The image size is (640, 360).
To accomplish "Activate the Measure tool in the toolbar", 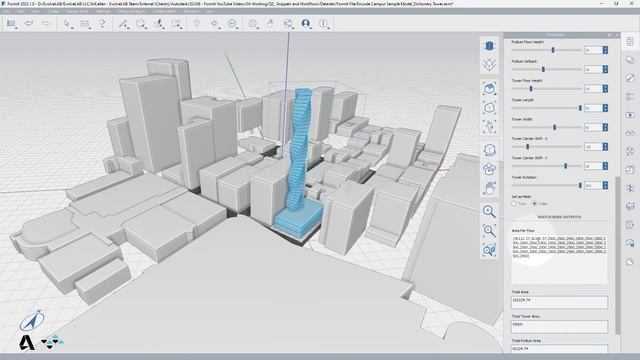I will pos(84,24).
